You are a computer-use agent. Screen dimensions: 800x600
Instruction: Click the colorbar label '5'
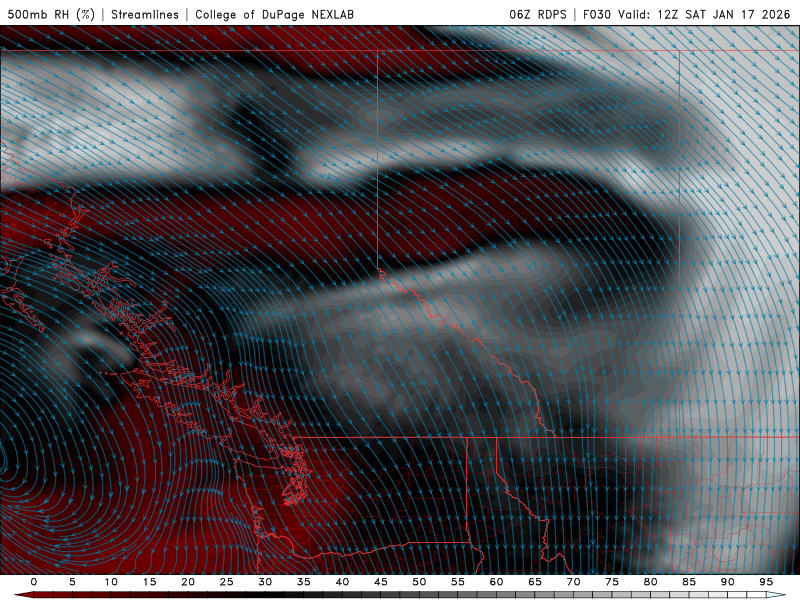tap(72, 582)
